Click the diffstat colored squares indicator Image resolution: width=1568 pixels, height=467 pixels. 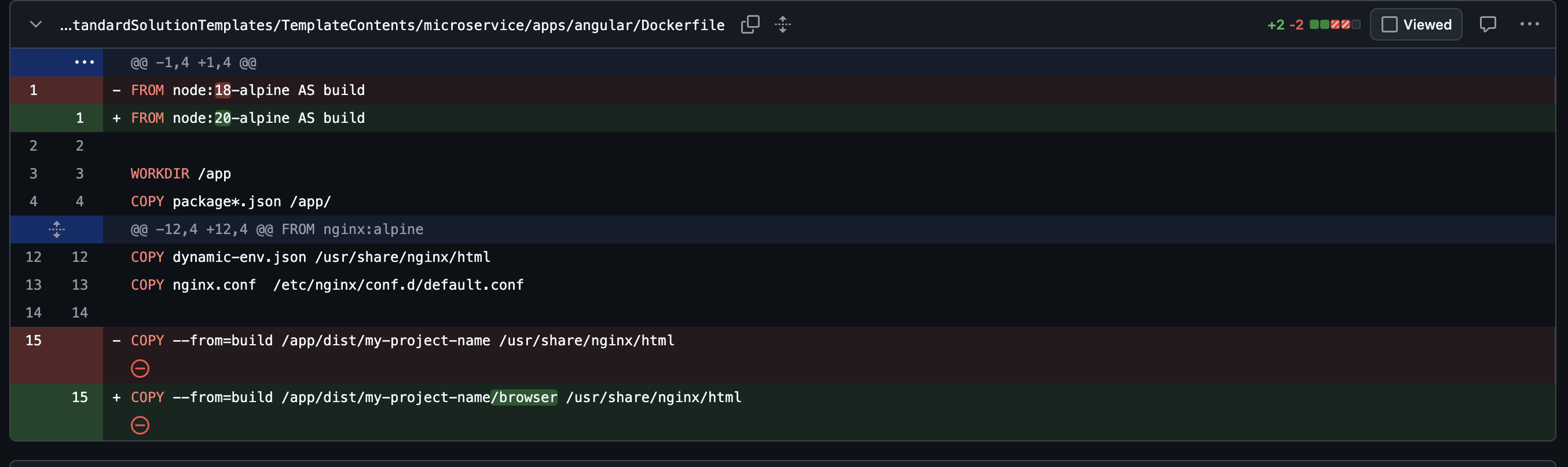(x=1335, y=24)
